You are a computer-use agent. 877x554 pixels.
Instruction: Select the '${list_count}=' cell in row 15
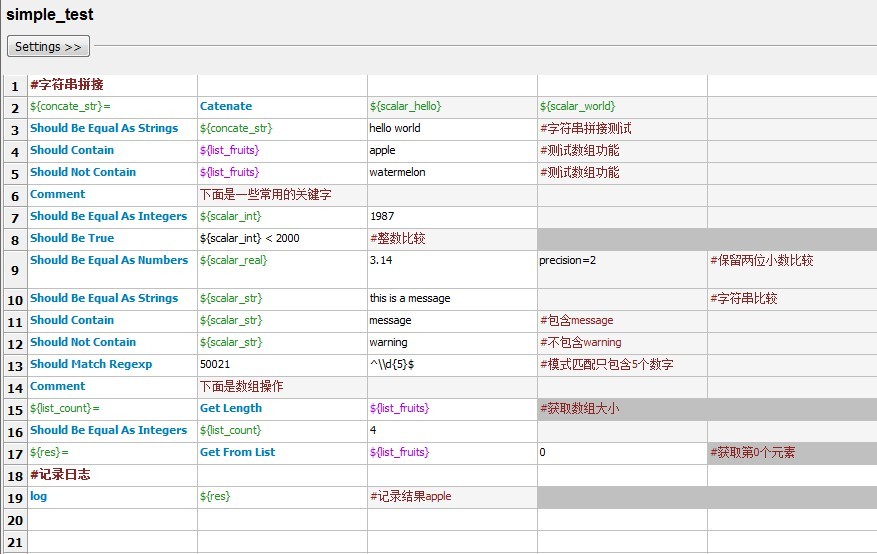(x=112, y=409)
